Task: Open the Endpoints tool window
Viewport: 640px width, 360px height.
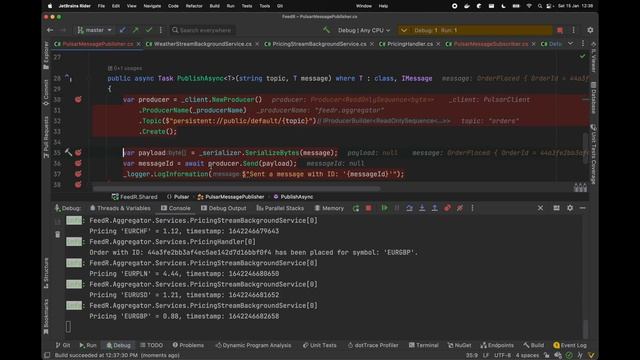Action: pyautogui.click(x=497, y=345)
